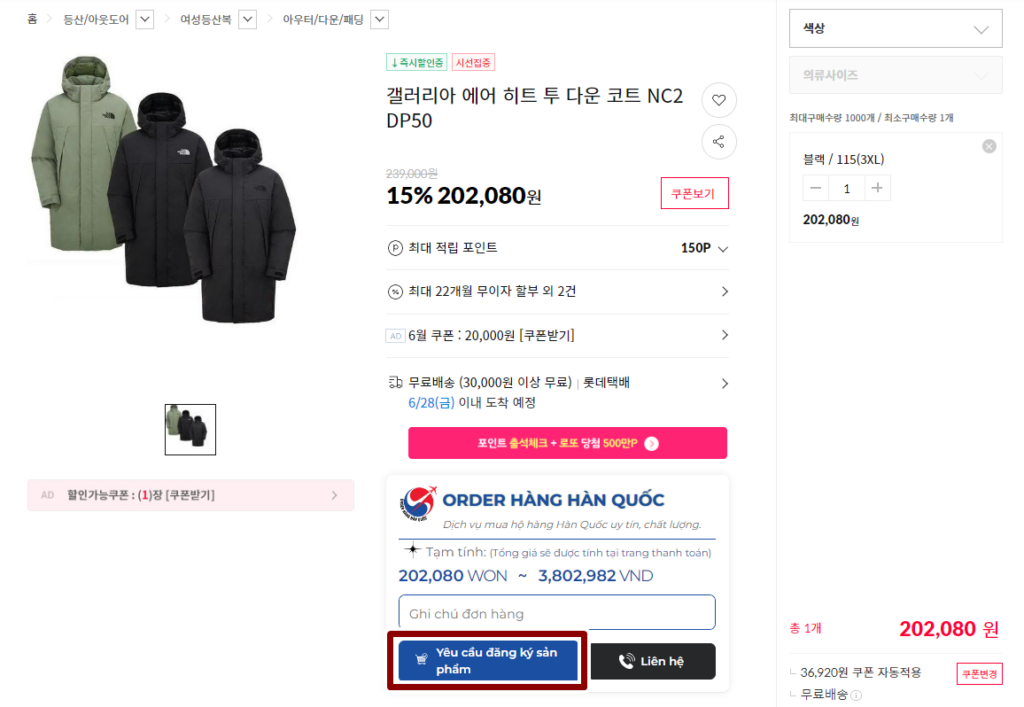Open the 의류사이즈 size dropdown

point(895,75)
